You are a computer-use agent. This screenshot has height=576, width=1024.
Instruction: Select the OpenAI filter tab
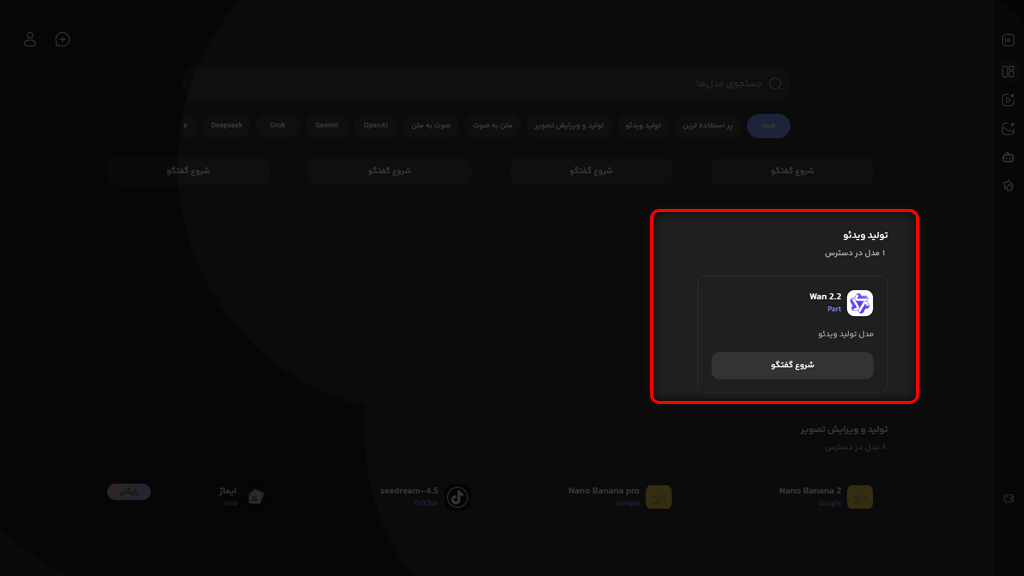[376, 125]
